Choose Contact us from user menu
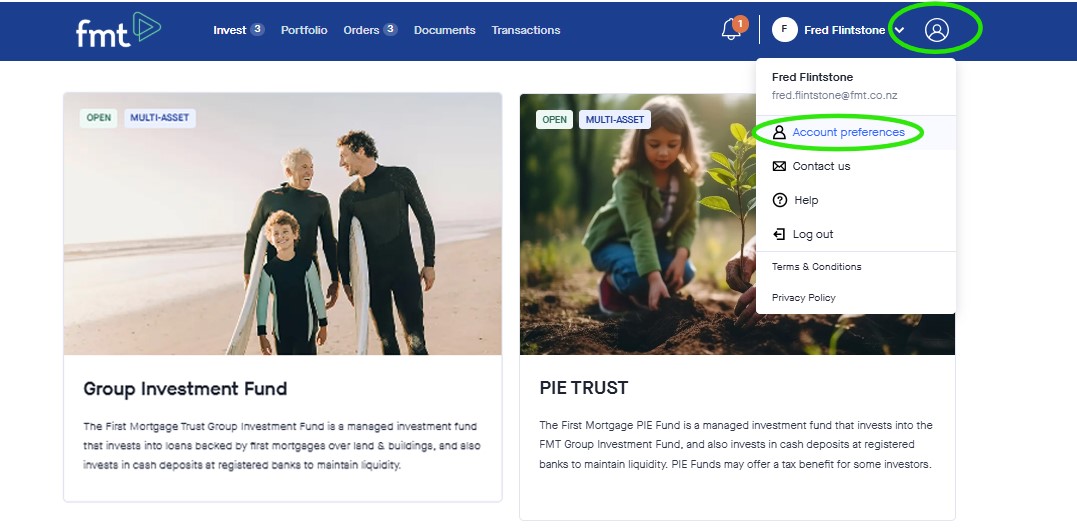 coord(821,166)
